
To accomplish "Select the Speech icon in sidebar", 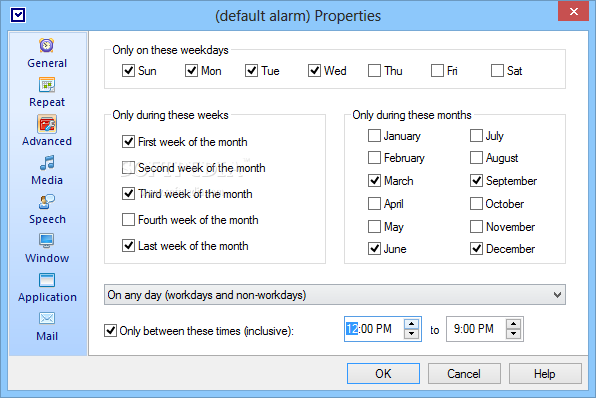I will click(x=47, y=202).
